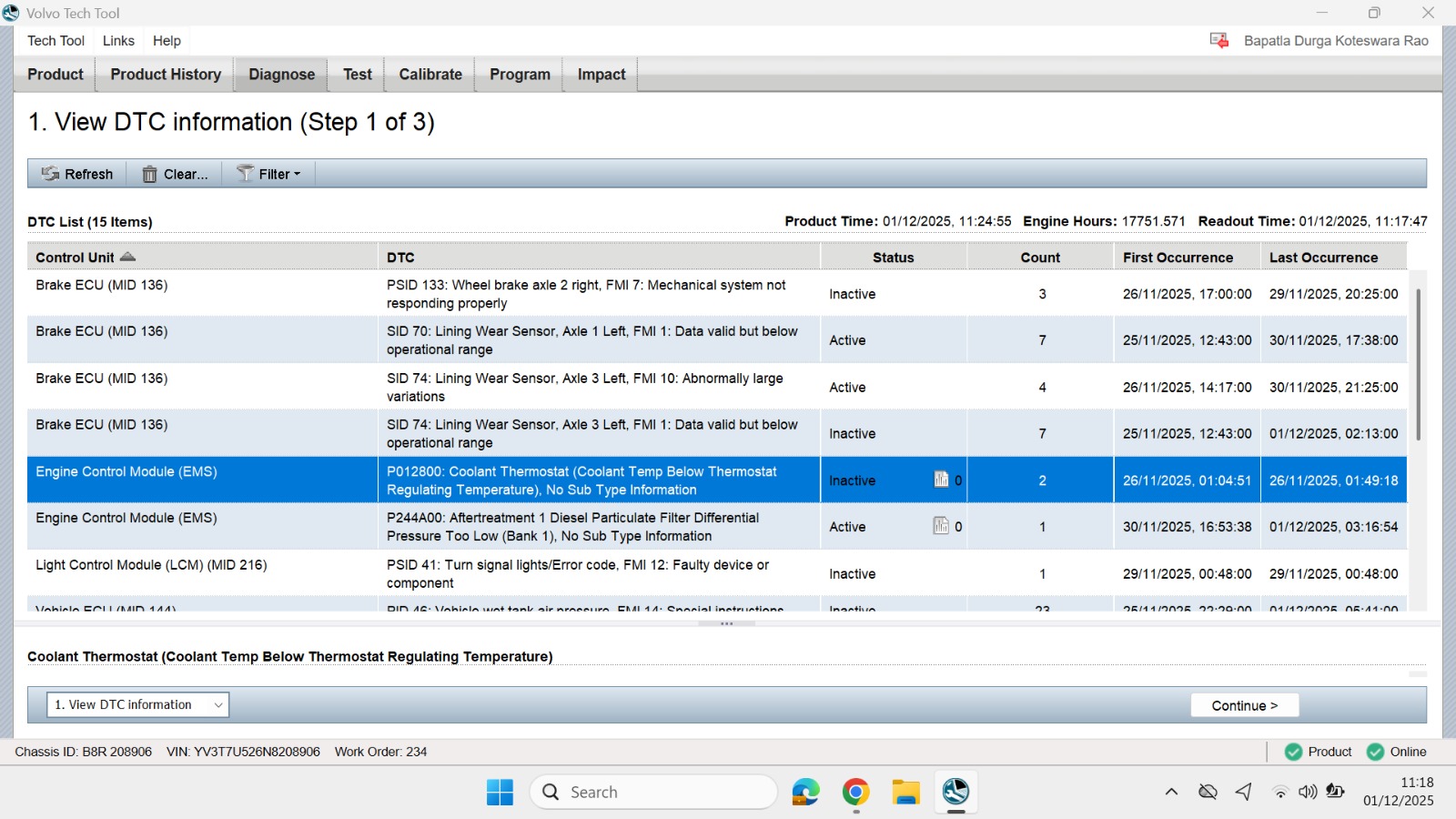Select the P244A00 Diesel Particulate Filter row

(x=717, y=527)
